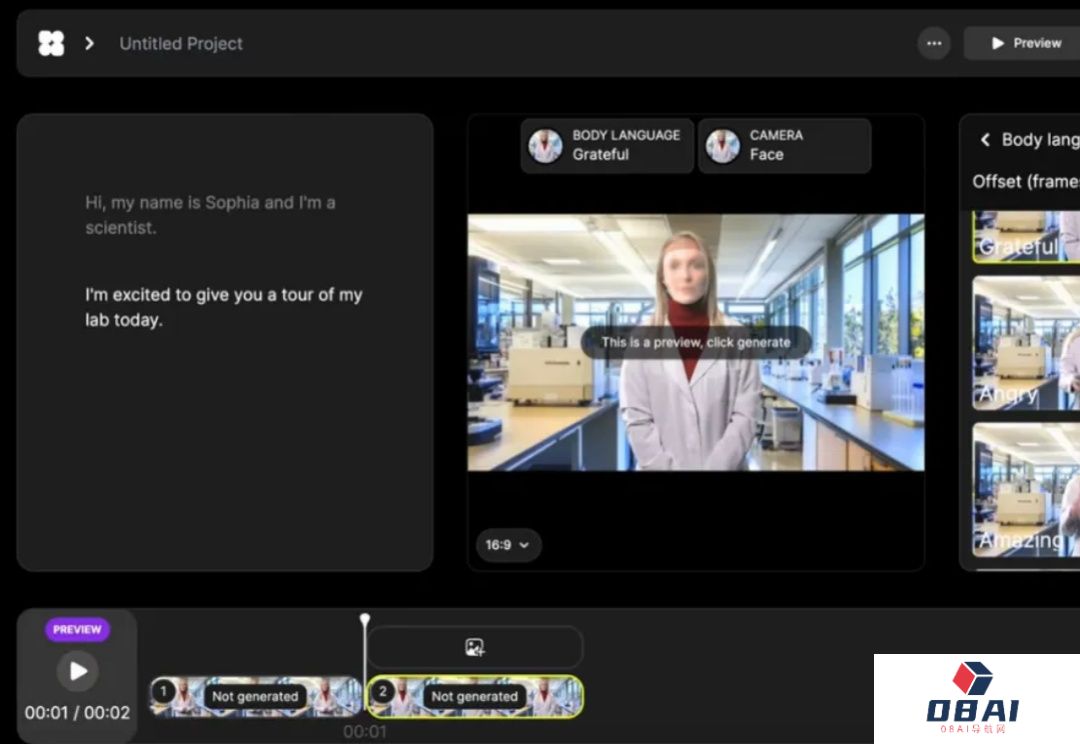The height and width of the screenshot is (744, 1080).
Task: Go back using the Body language chevron
Action: 985,140
